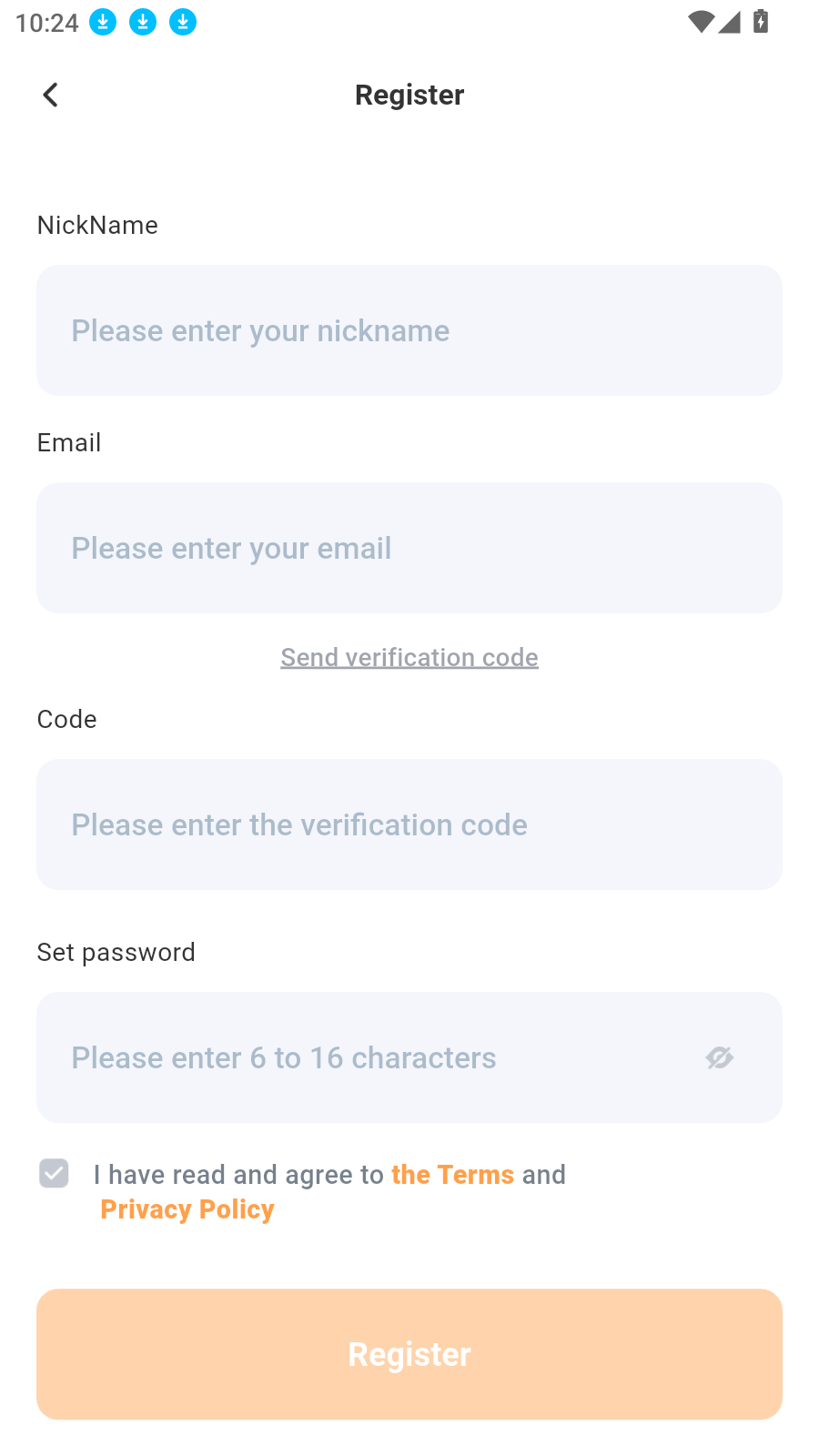Viewport: 819px width, 1456px height.
Task: Focus the email input field
Action: pos(409,548)
